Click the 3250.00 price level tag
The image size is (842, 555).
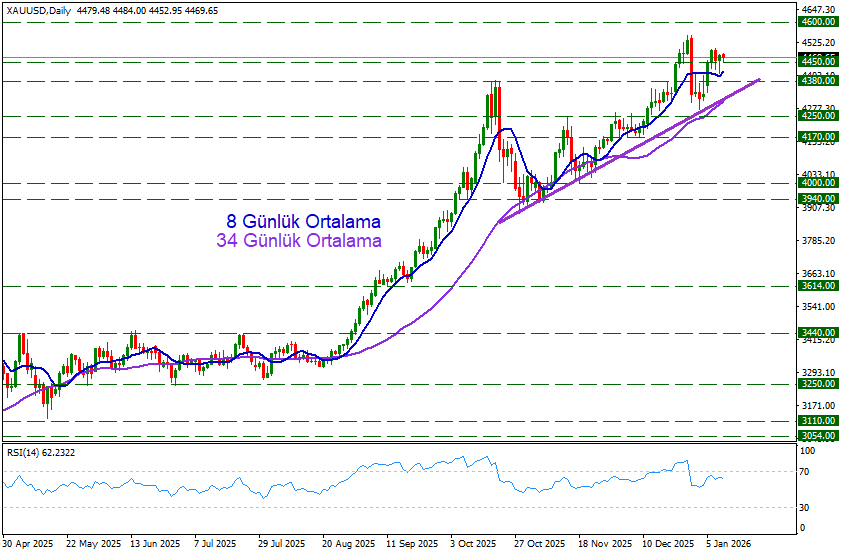click(x=817, y=384)
